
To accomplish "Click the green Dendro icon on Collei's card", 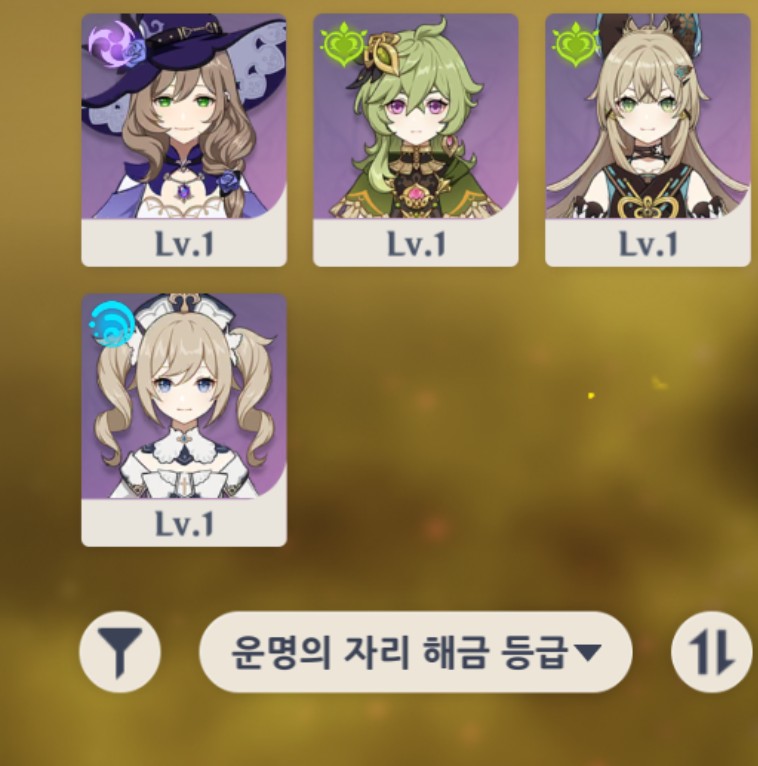I will [343, 44].
